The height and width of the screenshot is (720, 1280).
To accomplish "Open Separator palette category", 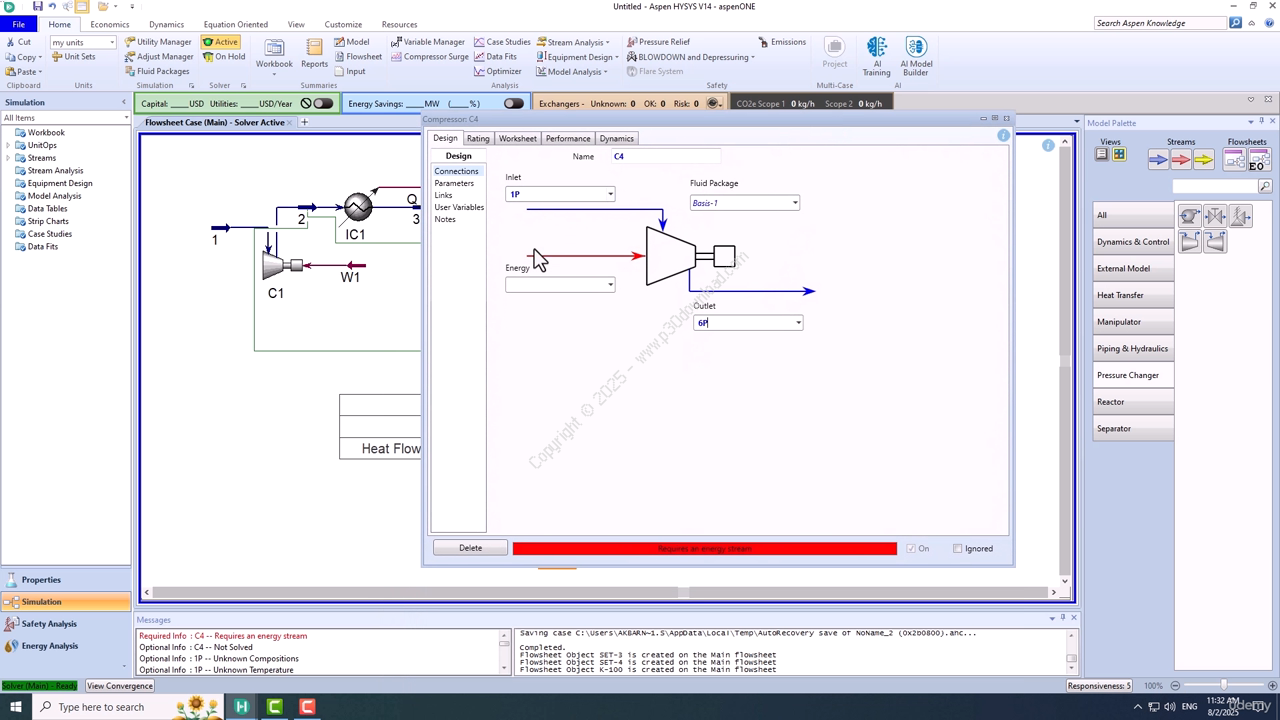I will 1133,428.
